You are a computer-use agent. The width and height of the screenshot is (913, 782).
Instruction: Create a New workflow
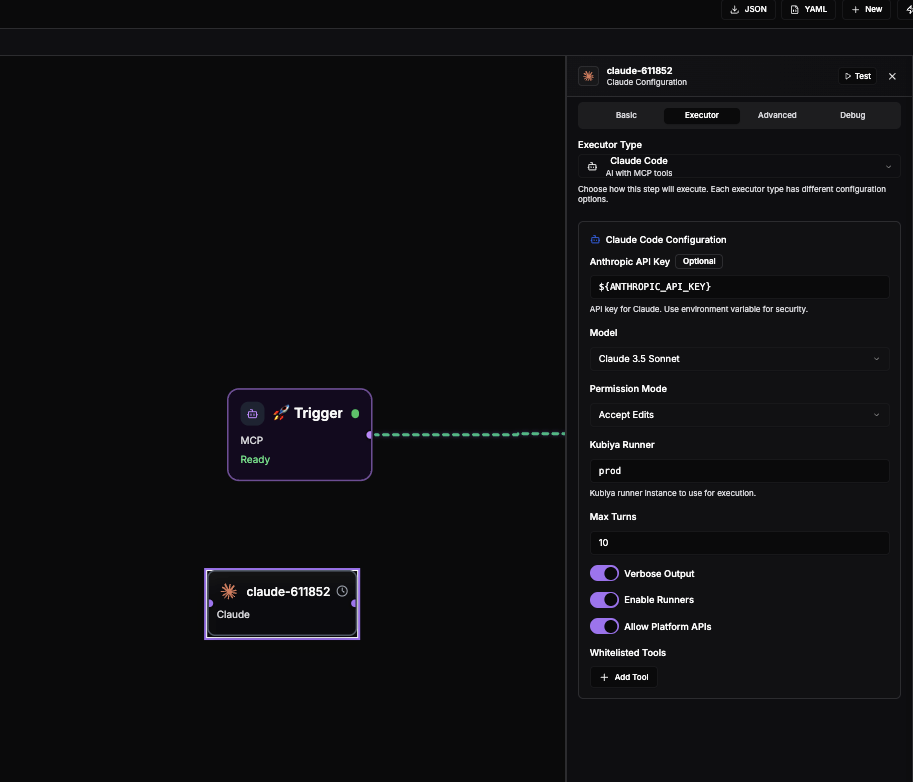pyautogui.click(x=866, y=9)
